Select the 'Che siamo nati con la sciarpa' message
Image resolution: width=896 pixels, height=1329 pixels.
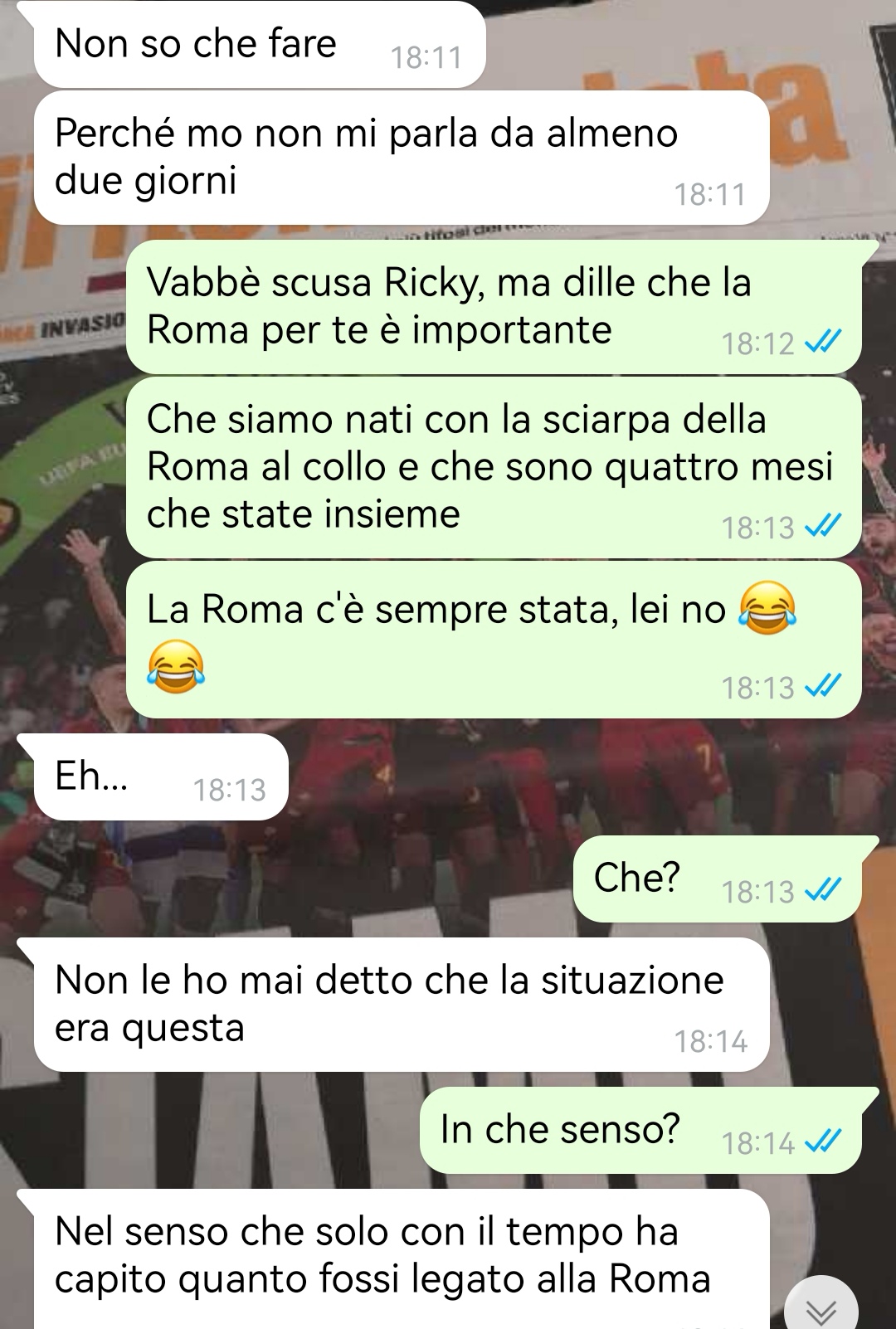[x=494, y=467]
